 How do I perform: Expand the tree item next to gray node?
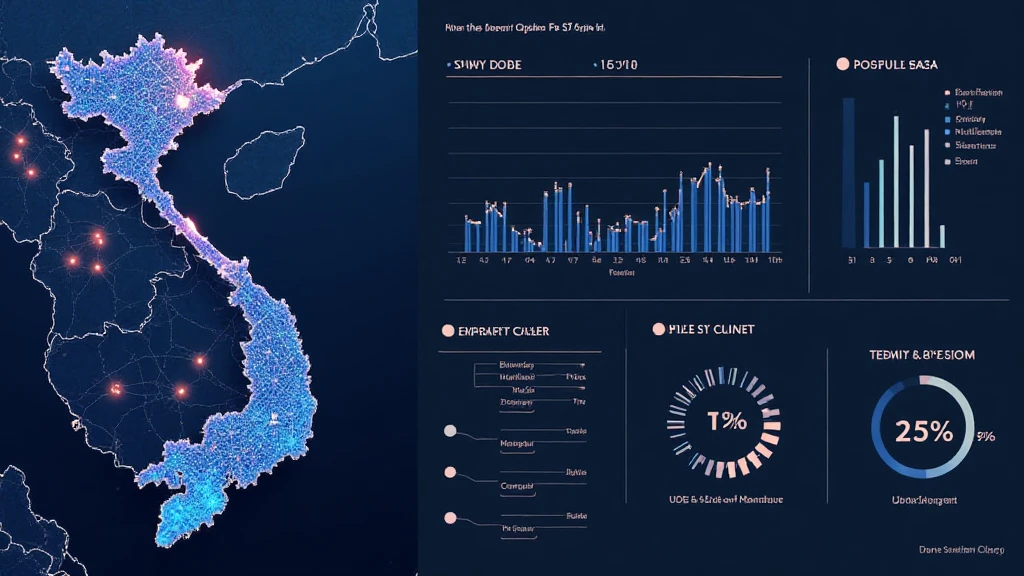click(x=514, y=441)
